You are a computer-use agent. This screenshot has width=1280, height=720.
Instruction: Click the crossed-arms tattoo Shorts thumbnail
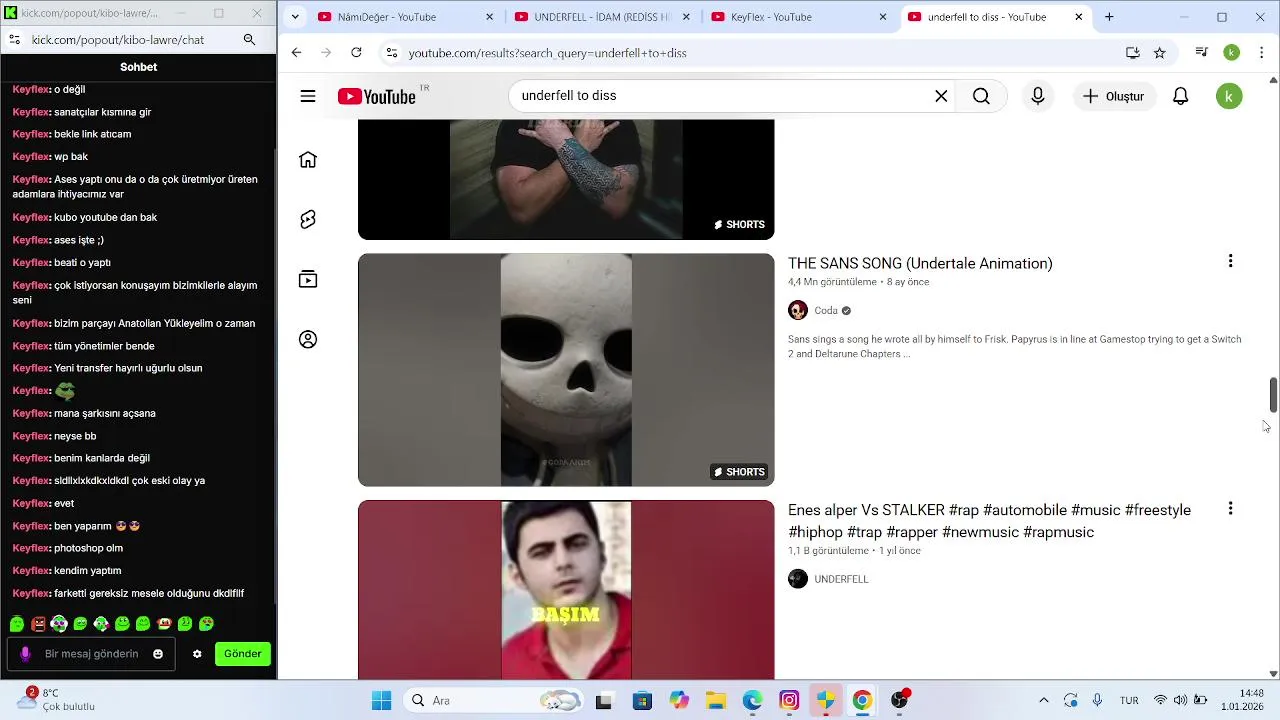coord(566,180)
